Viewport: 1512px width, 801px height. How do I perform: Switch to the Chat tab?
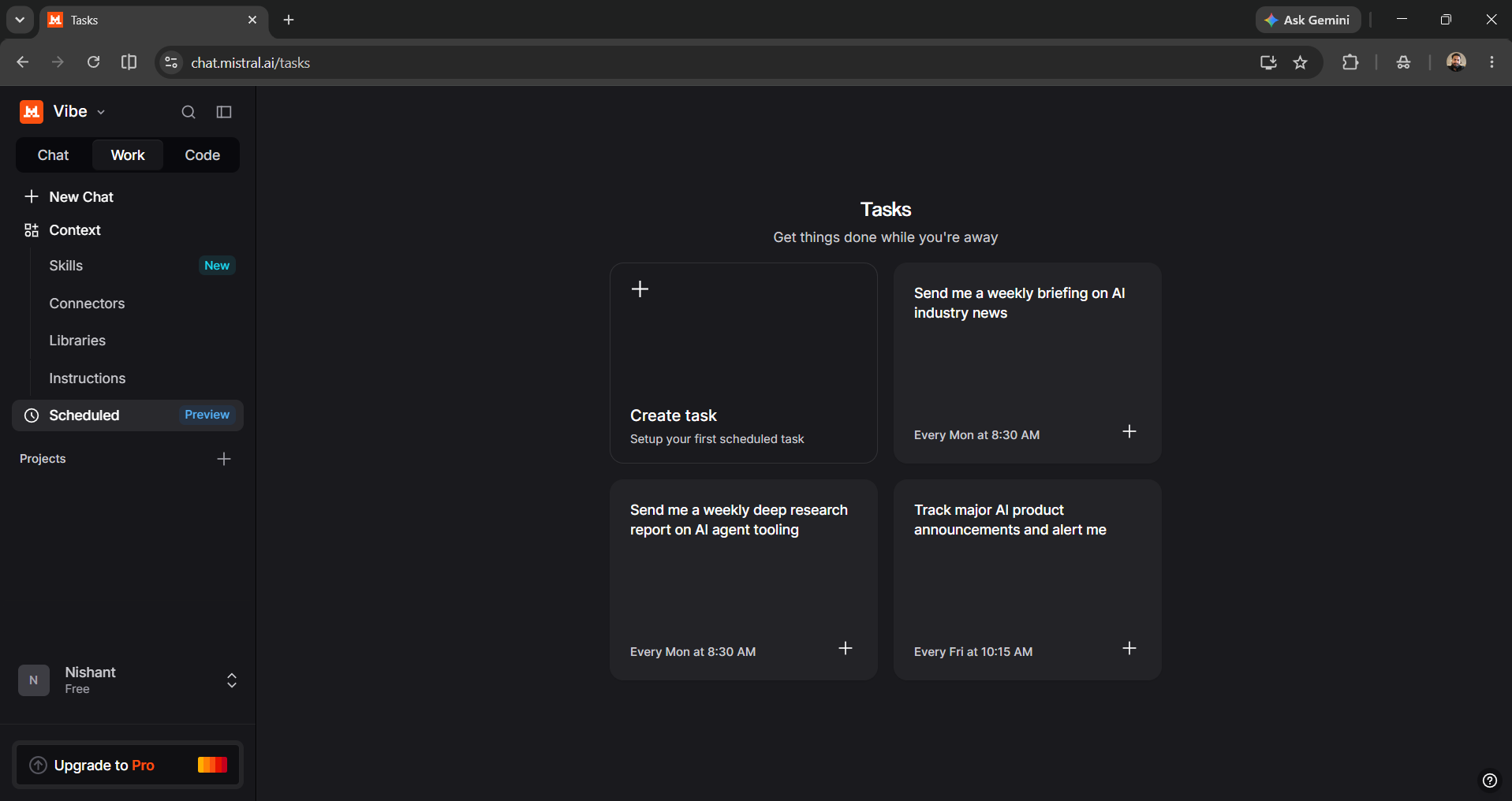tap(53, 155)
